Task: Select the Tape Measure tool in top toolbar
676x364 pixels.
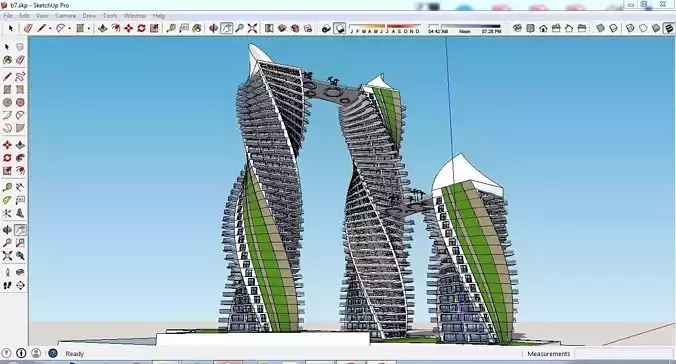Action: (171, 28)
